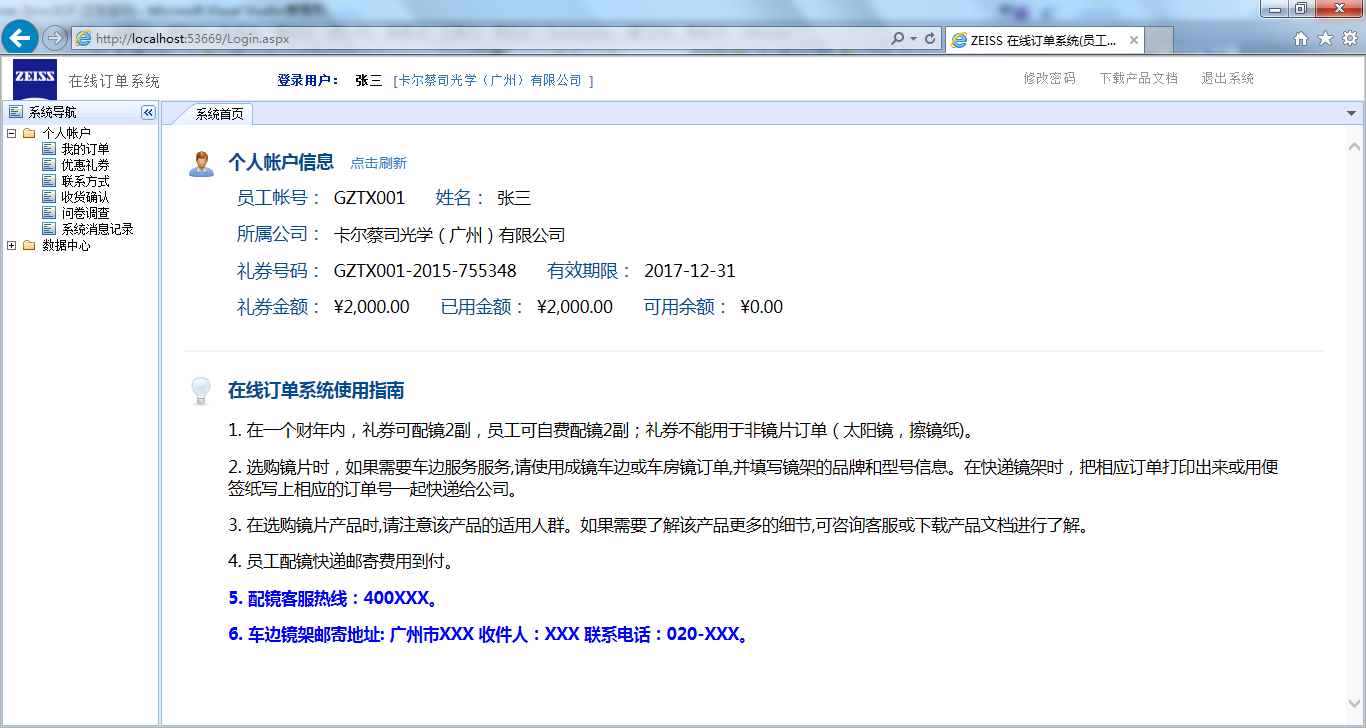Click the 修改密码 link
Screen dimensions: 1366x728
[1049, 78]
